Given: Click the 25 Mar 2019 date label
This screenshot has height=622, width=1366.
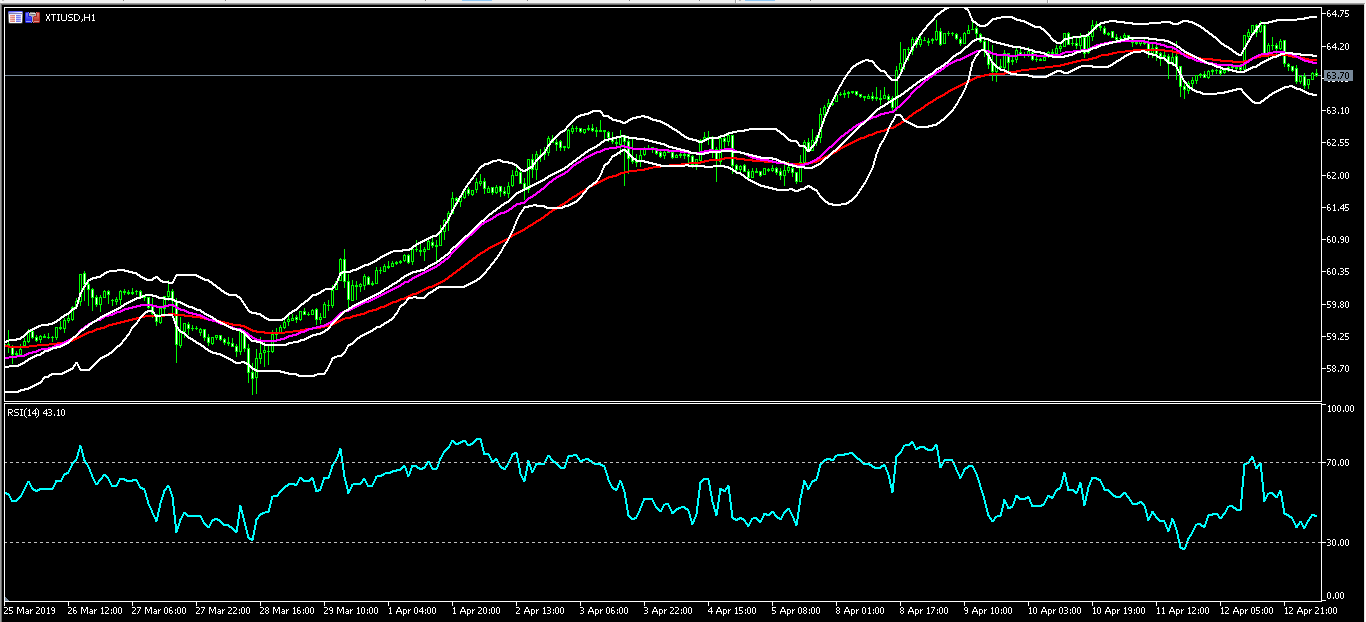Looking at the screenshot, I should pyautogui.click(x=29, y=609).
